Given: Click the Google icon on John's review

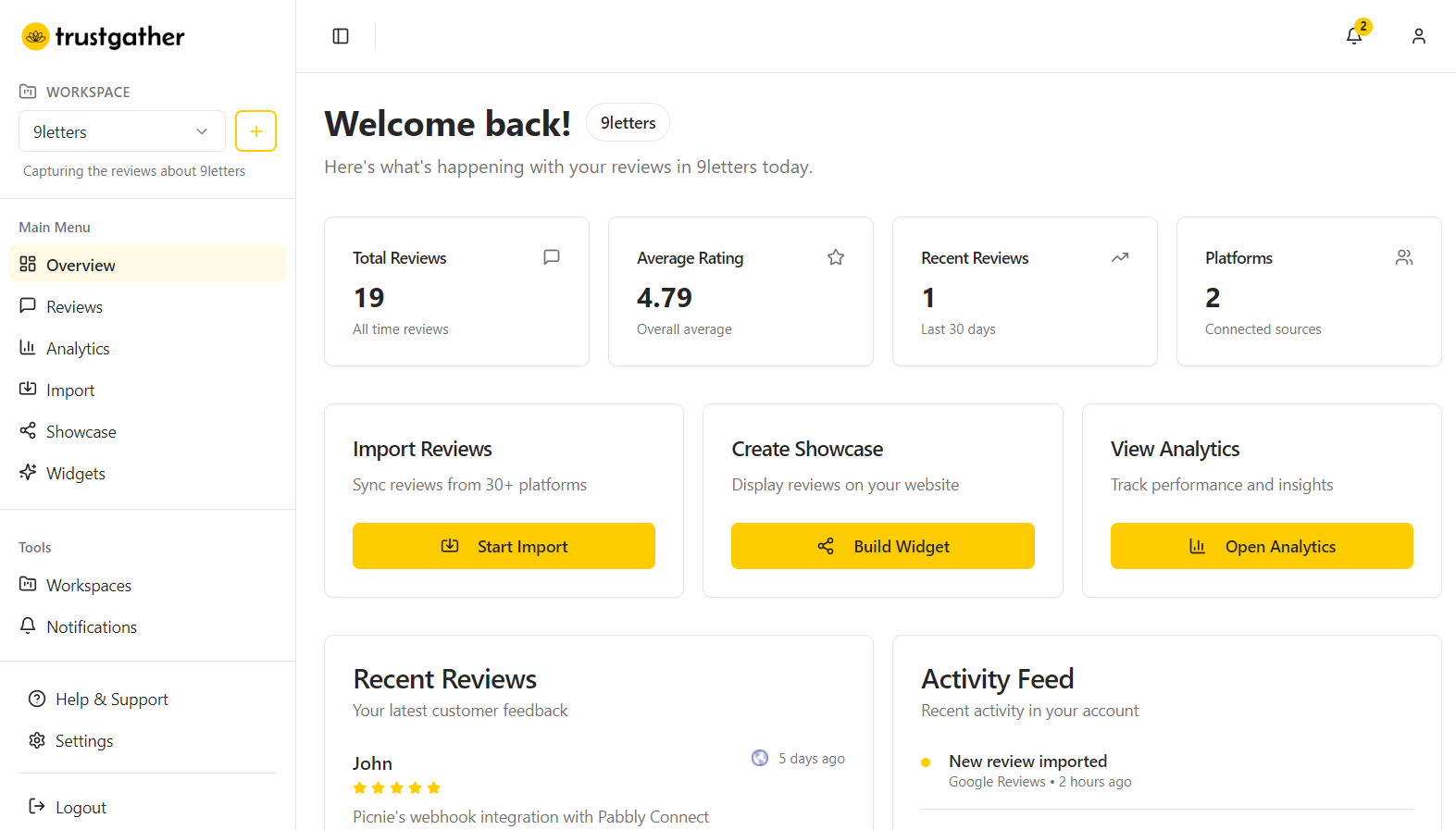Looking at the screenshot, I should tap(760, 758).
